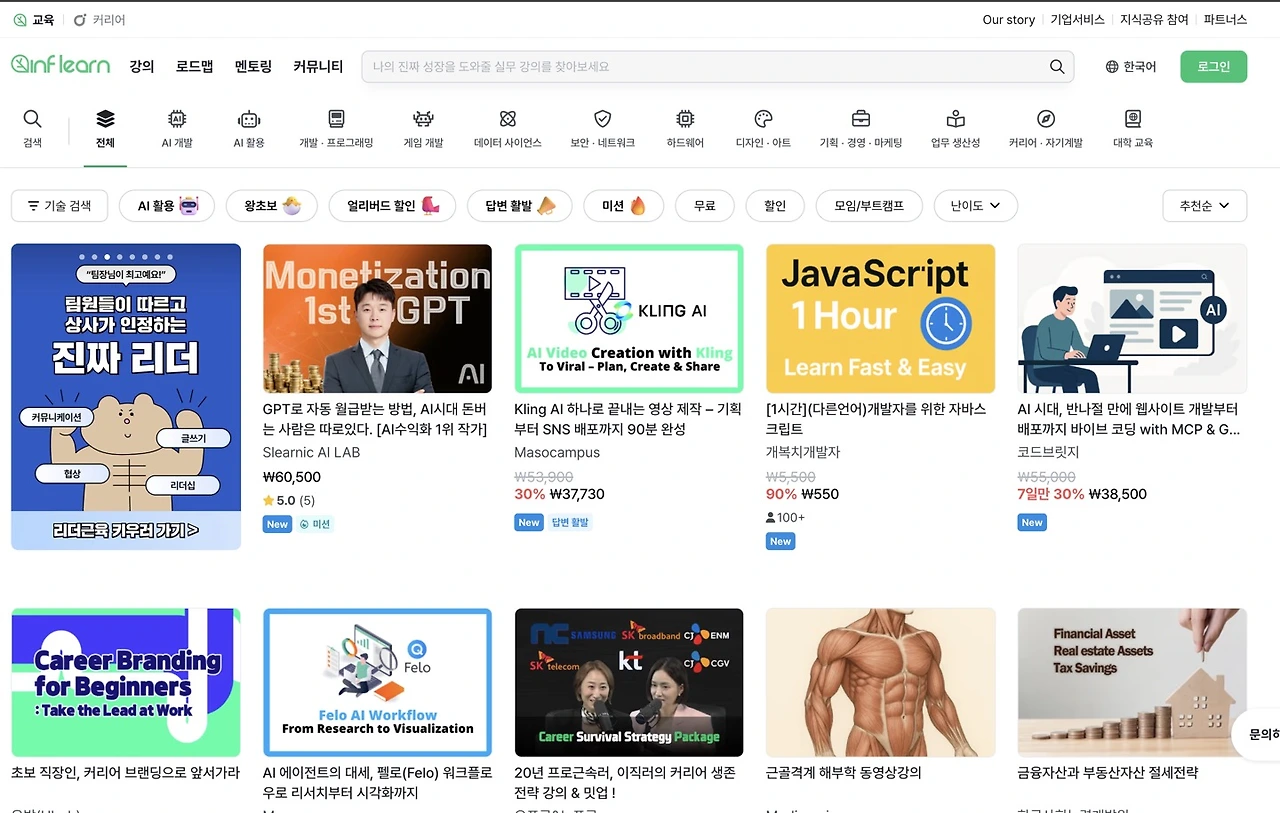
Task: Open the 지식공유 참여 link
Action: 1154,20
